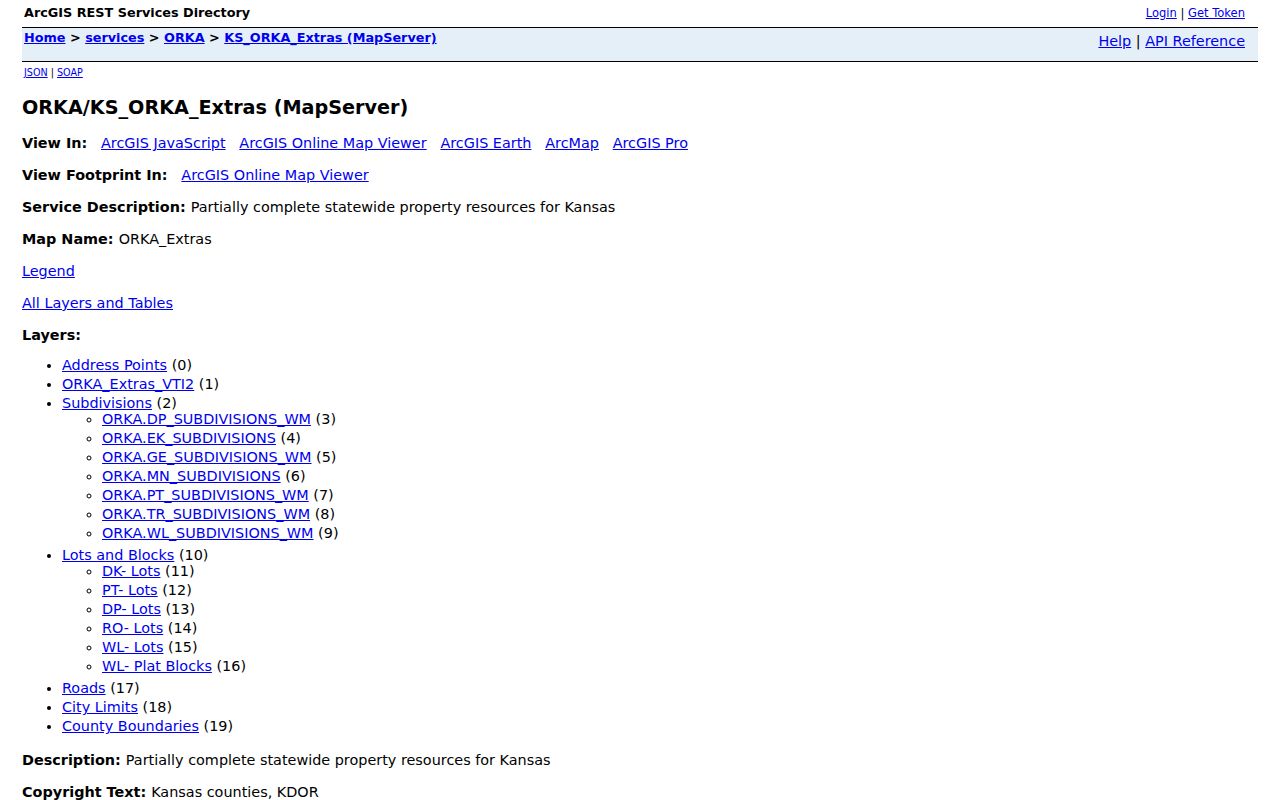
Task: Open the Login link
Action: [x=1161, y=13]
